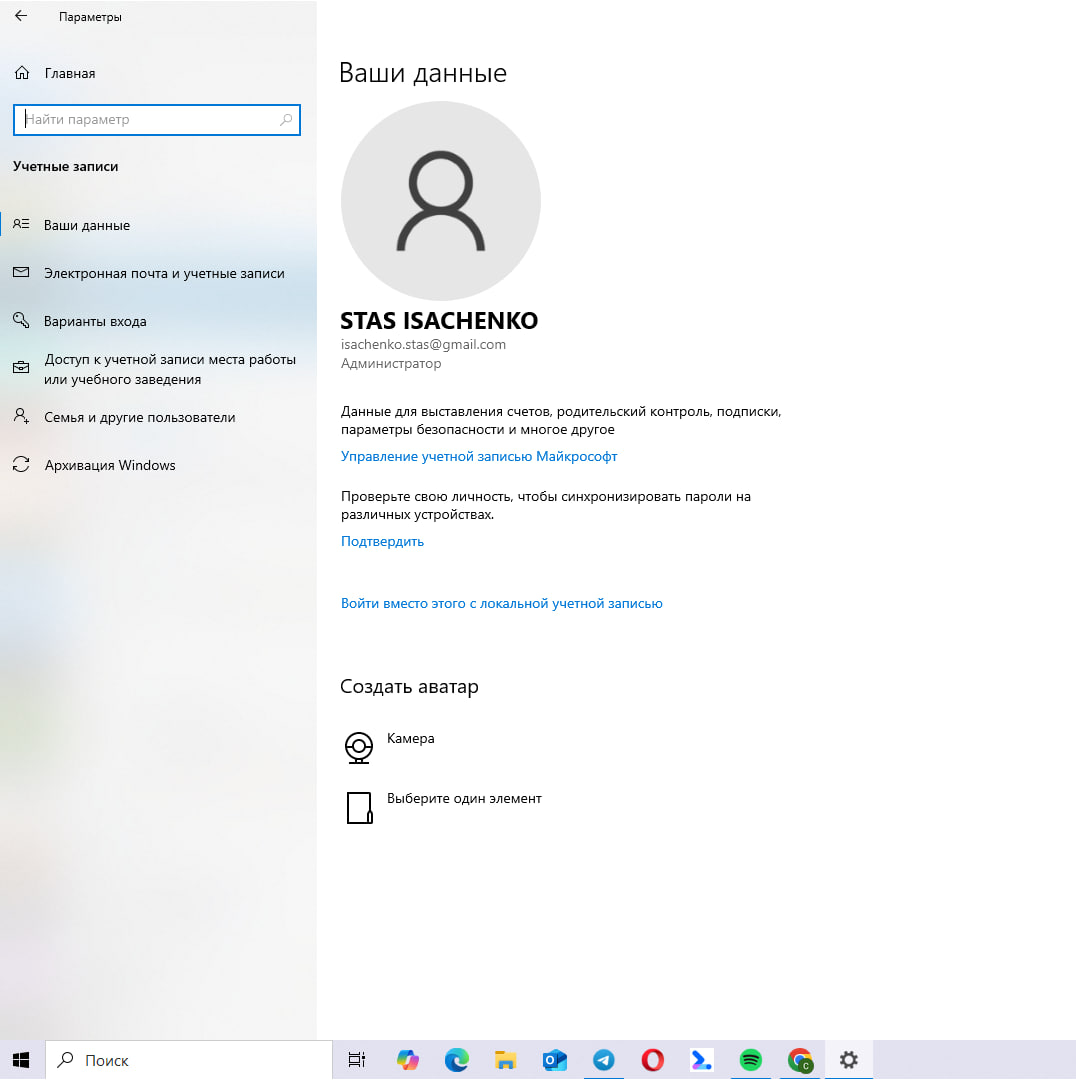
Task: Click the sync arrows icon for backup
Action: [21, 464]
